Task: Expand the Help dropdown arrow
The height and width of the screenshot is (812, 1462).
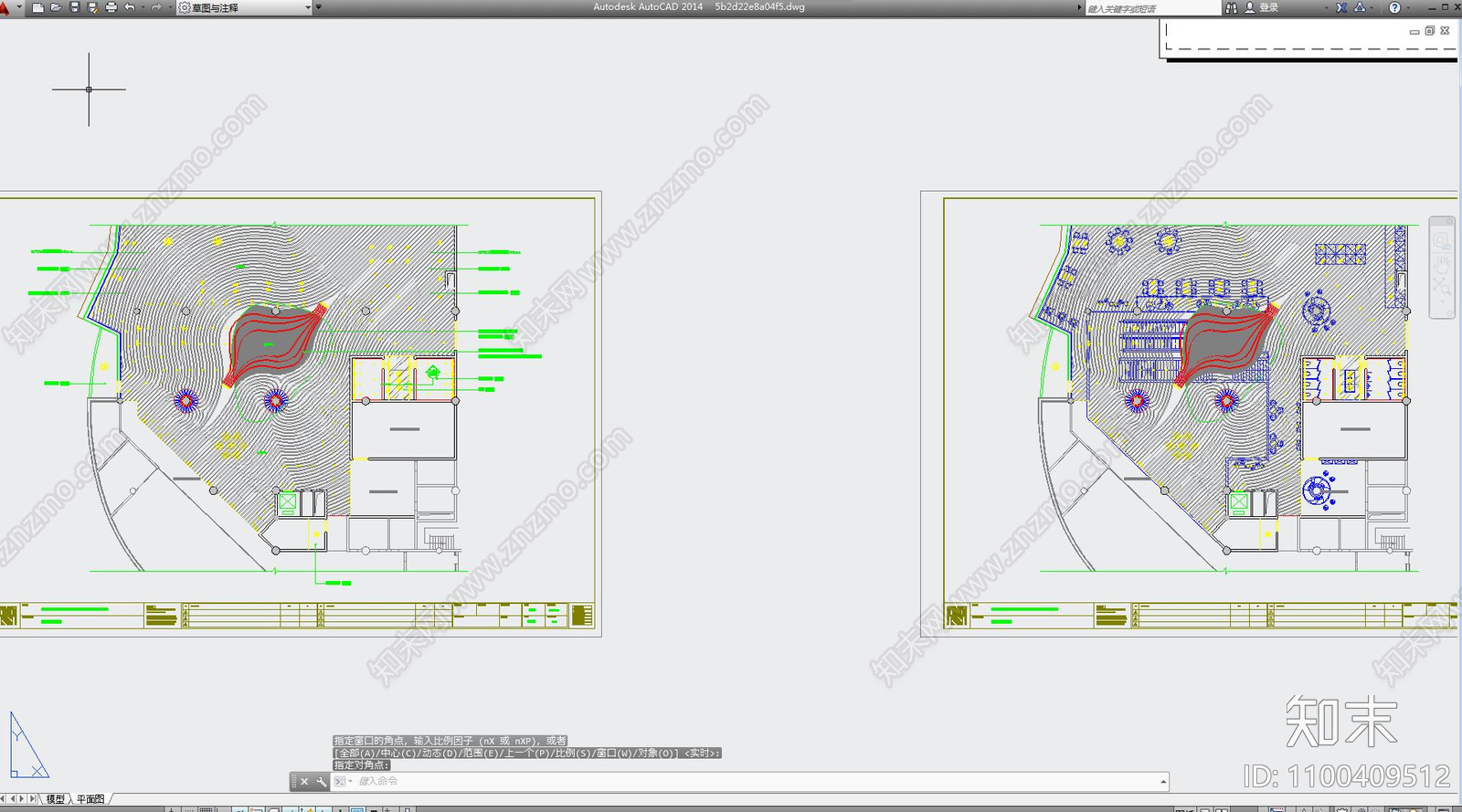Action: click(1408, 7)
